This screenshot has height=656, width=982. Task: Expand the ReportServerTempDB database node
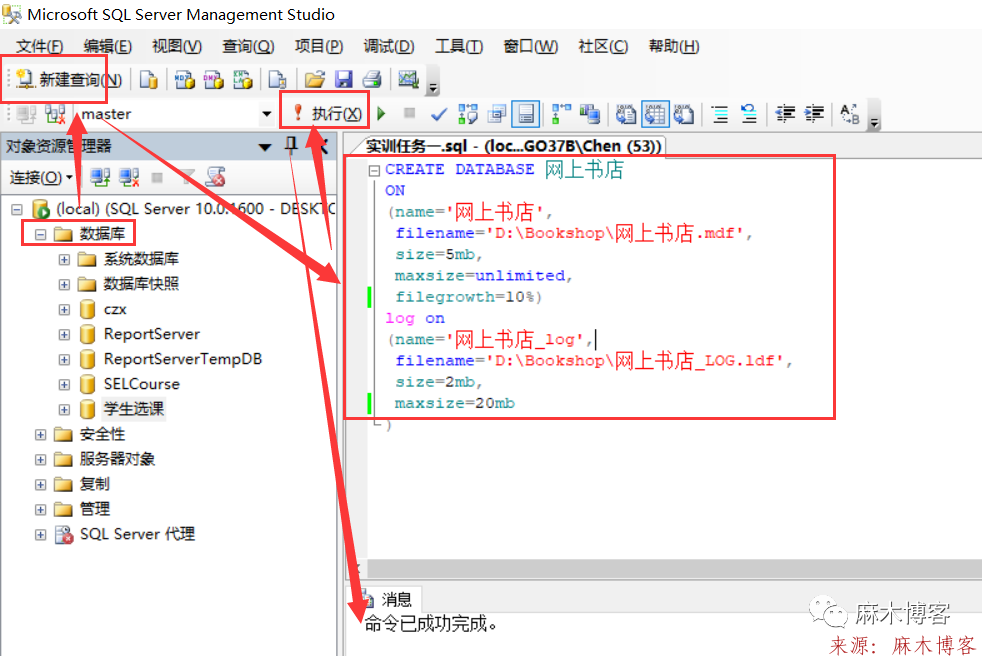coord(64,360)
